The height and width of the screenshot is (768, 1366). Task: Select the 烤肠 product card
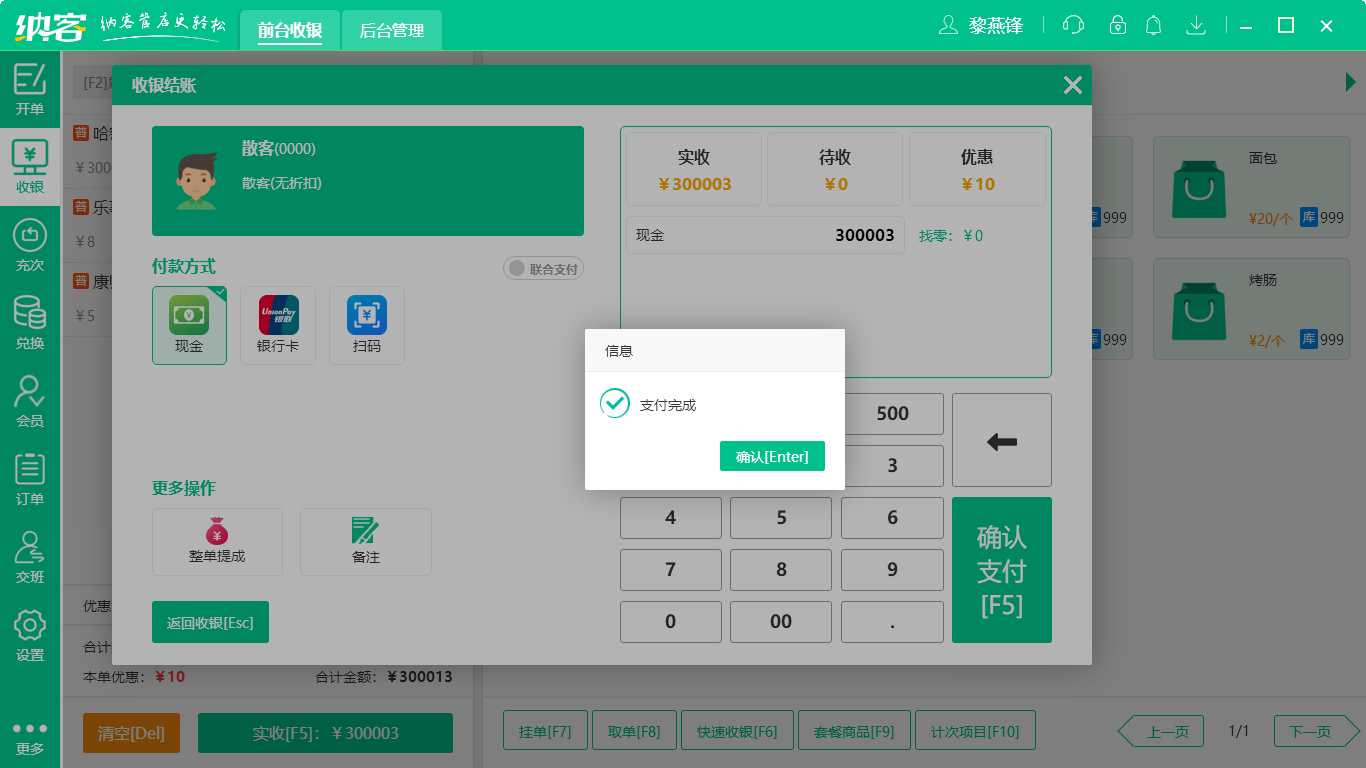pyautogui.click(x=1250, y=309)
